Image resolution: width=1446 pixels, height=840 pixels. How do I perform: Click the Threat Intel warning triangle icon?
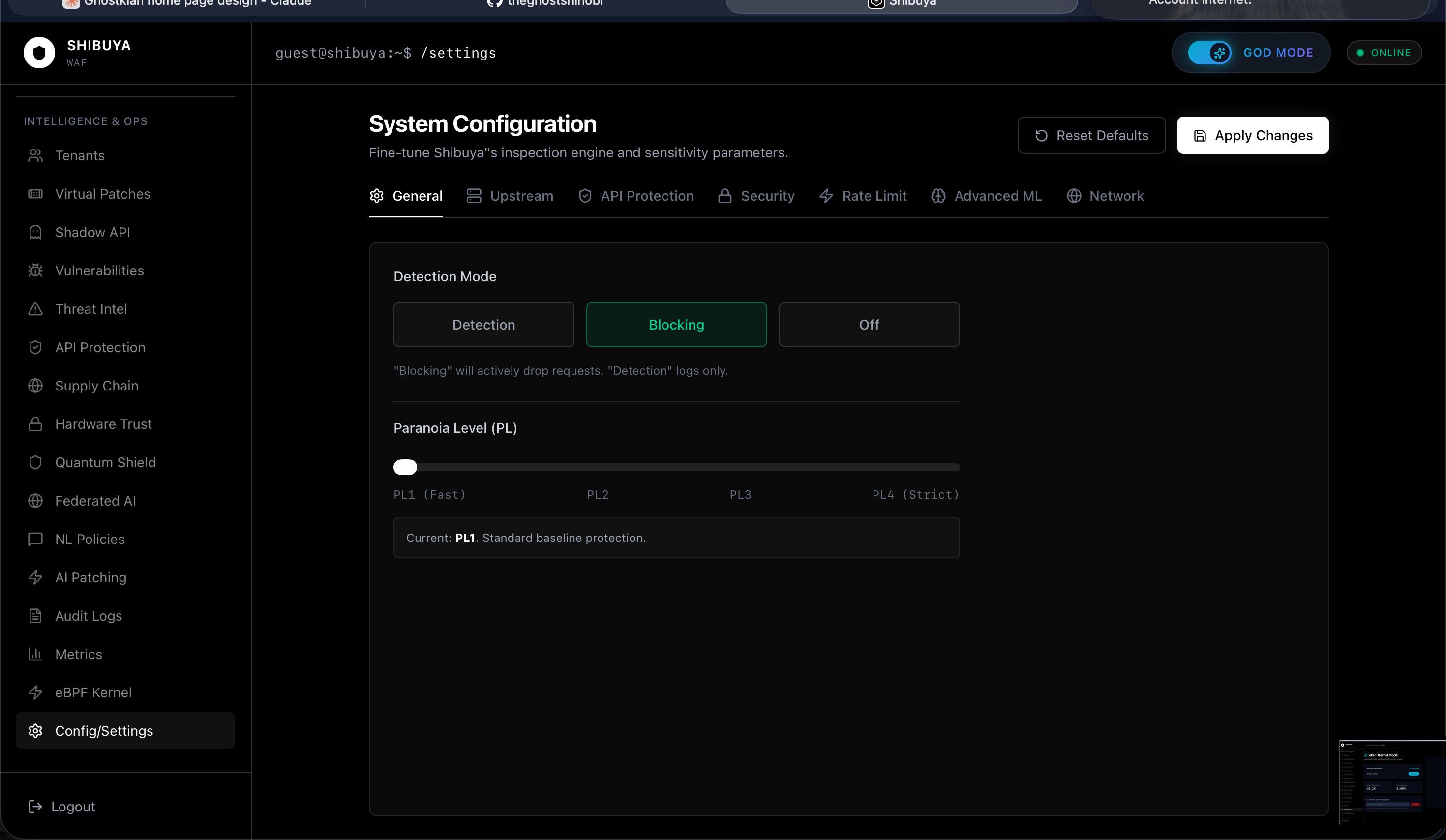click(35, 309)
